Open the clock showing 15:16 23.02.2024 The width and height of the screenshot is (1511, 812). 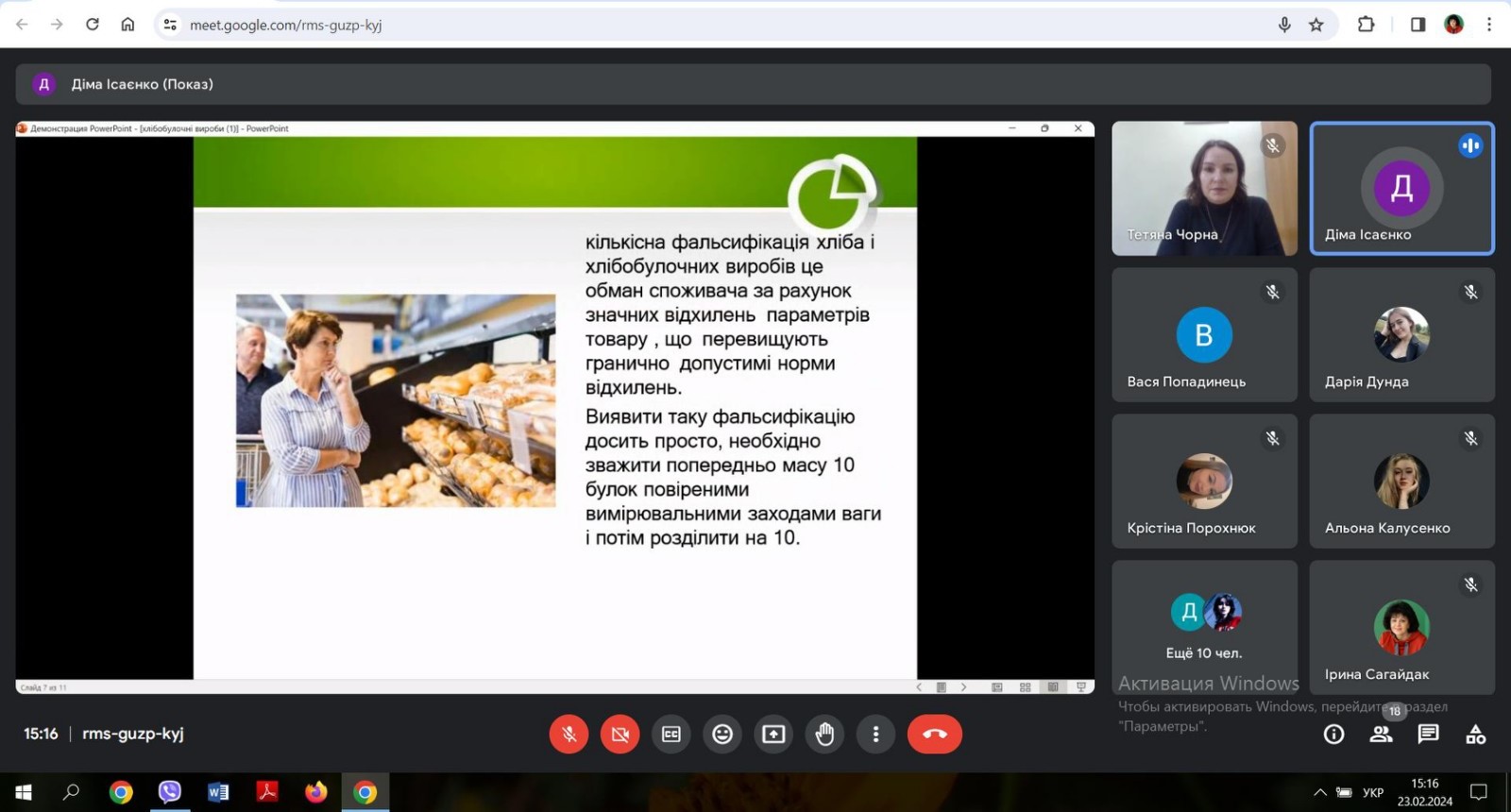tap(1425, 792)
